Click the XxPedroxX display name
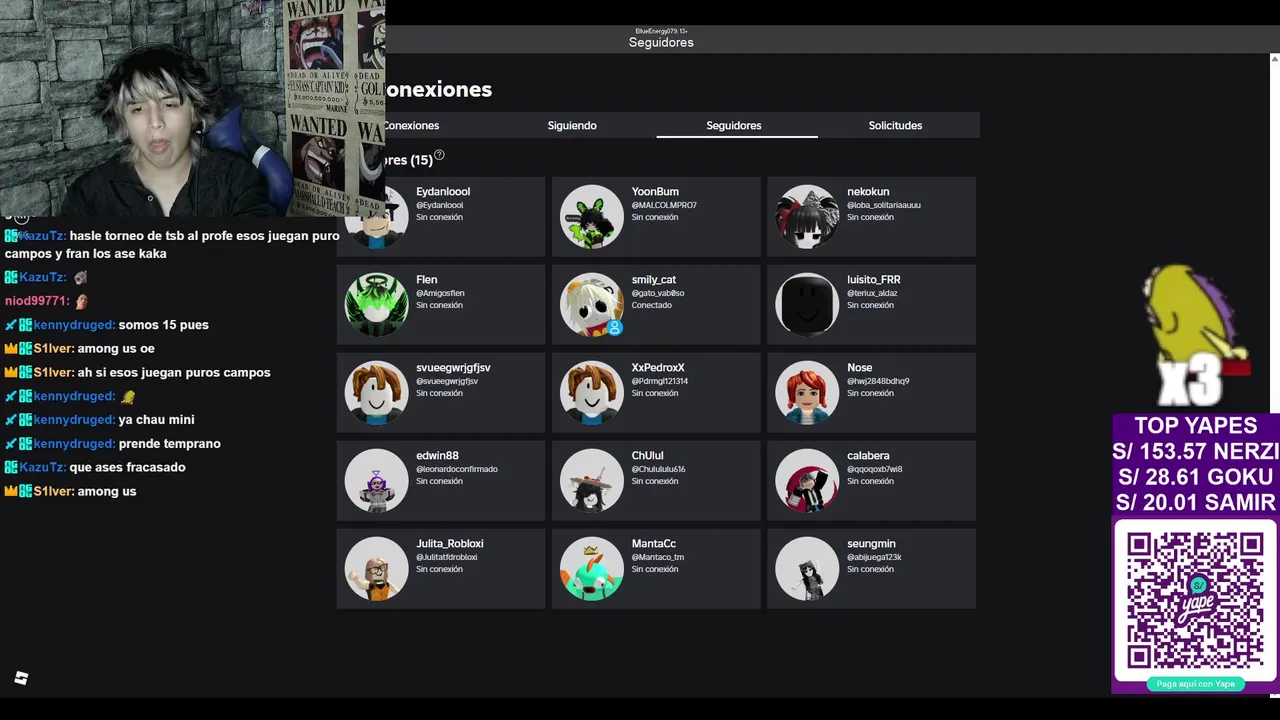Image resolution: width=1280 pixels, height=720 pixels. point(658,368)
